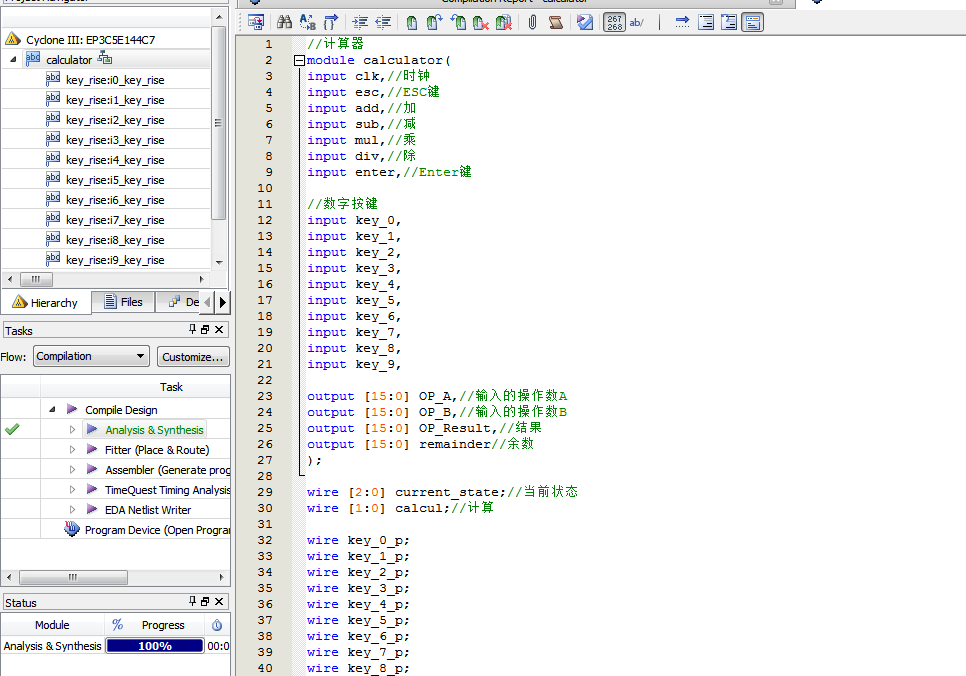Click the paperclip icon in toolbar
The image size is (966, 676).
point(533,22)
